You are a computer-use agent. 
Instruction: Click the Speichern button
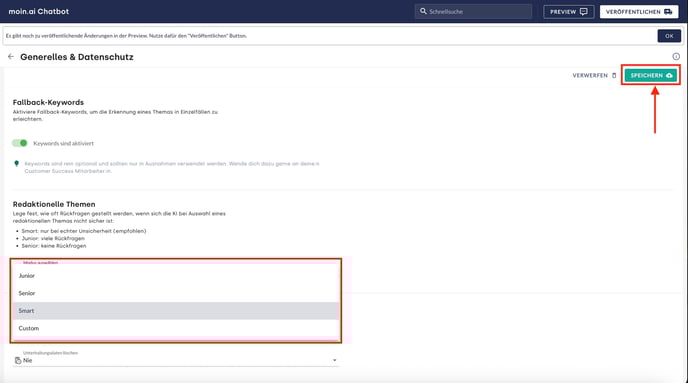(651, 75)
